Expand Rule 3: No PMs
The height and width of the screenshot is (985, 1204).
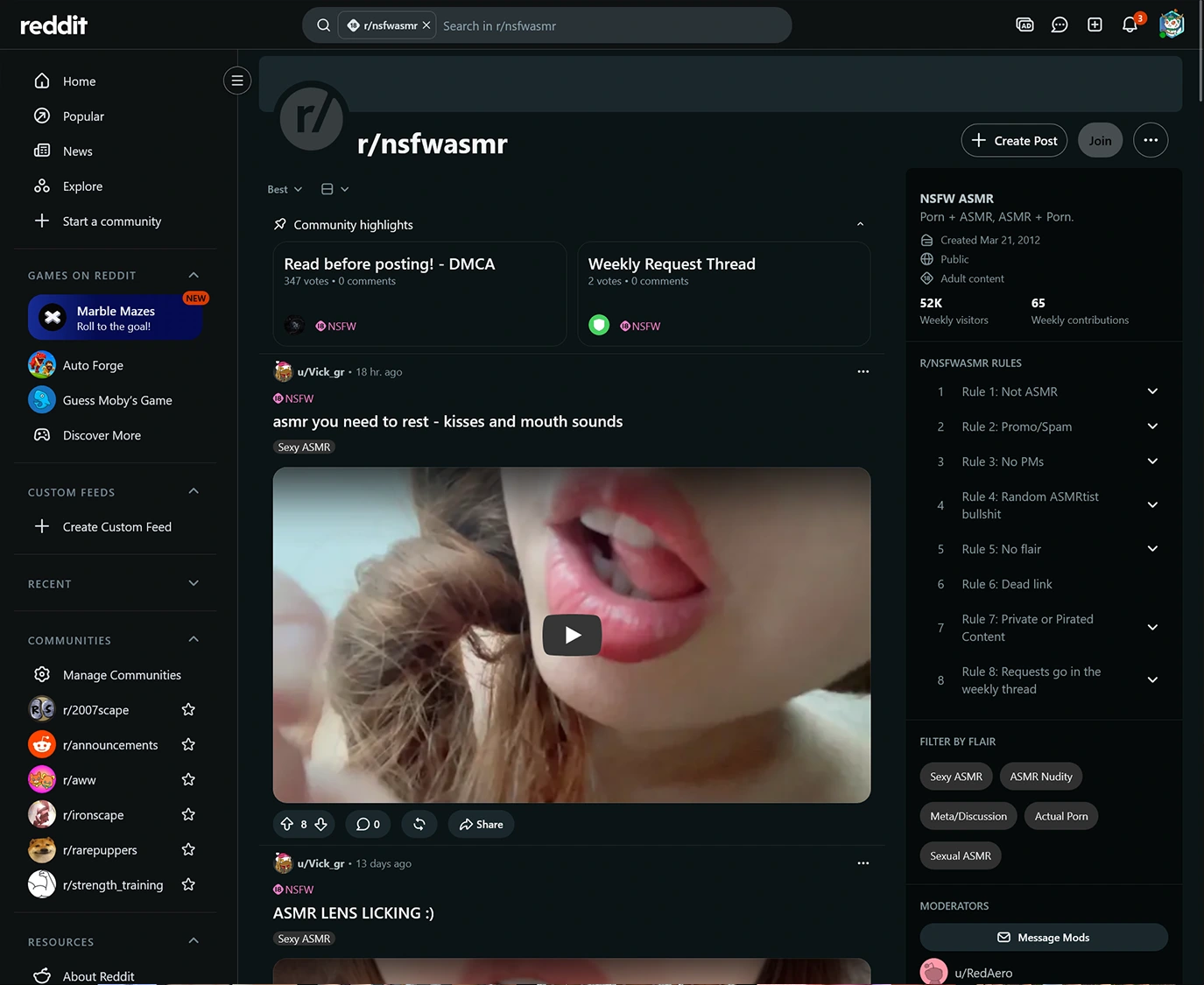[1152, 461]
